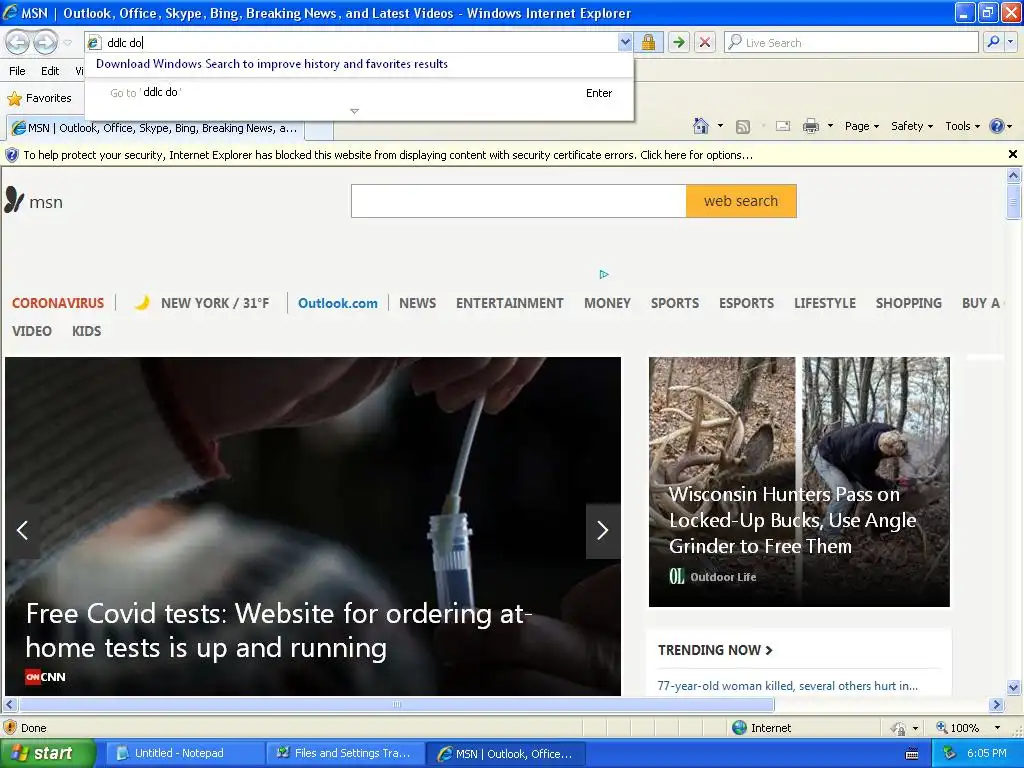Screen dimensions: 1024x768
Task: Open the SPORTS section
Action: [675, 303]
